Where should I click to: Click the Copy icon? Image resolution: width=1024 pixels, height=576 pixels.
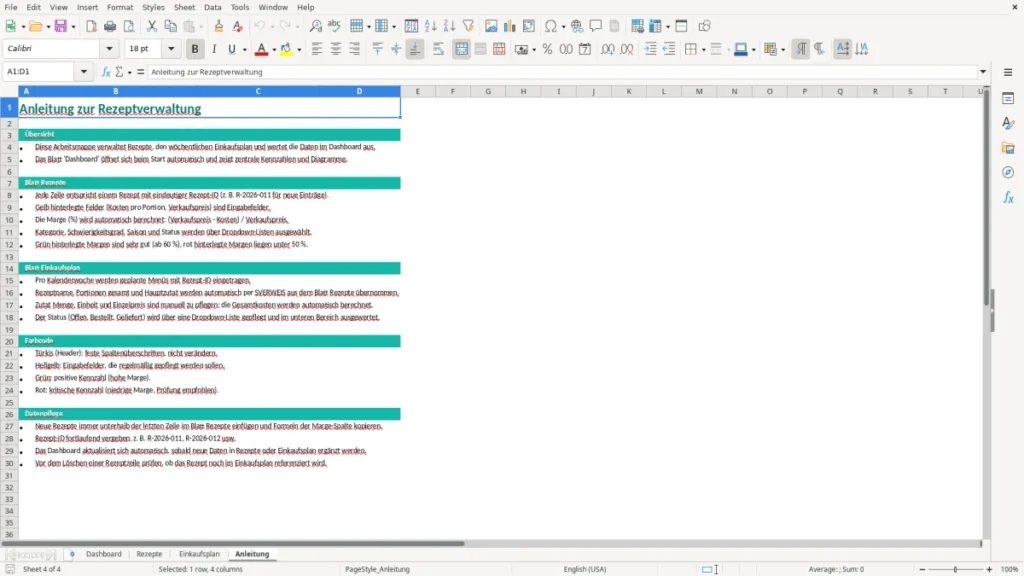(170, 26)
